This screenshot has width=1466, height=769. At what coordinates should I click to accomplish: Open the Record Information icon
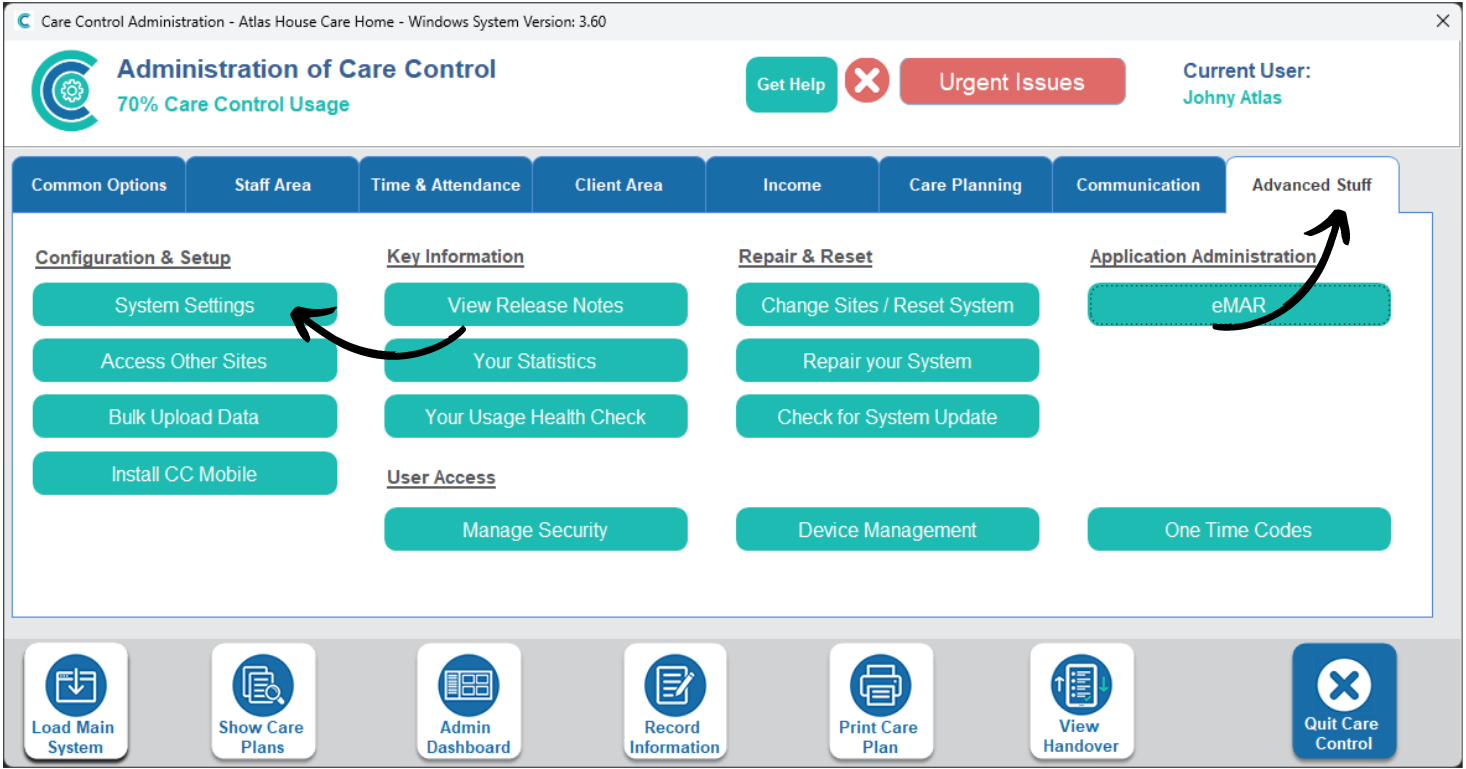tap(675, 701)
